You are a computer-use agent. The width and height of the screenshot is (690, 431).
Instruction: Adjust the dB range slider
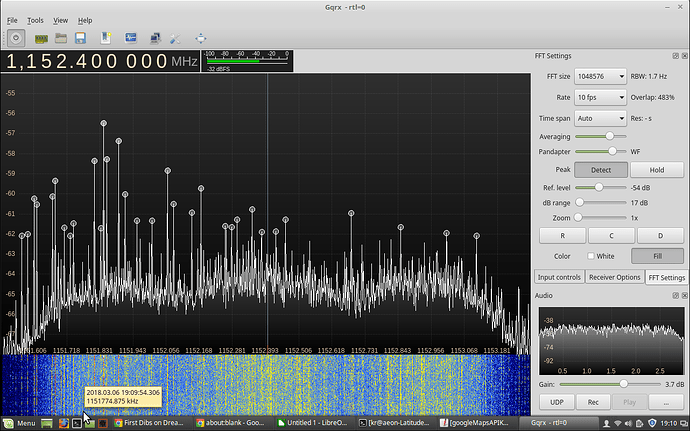(x=601, y=203)
